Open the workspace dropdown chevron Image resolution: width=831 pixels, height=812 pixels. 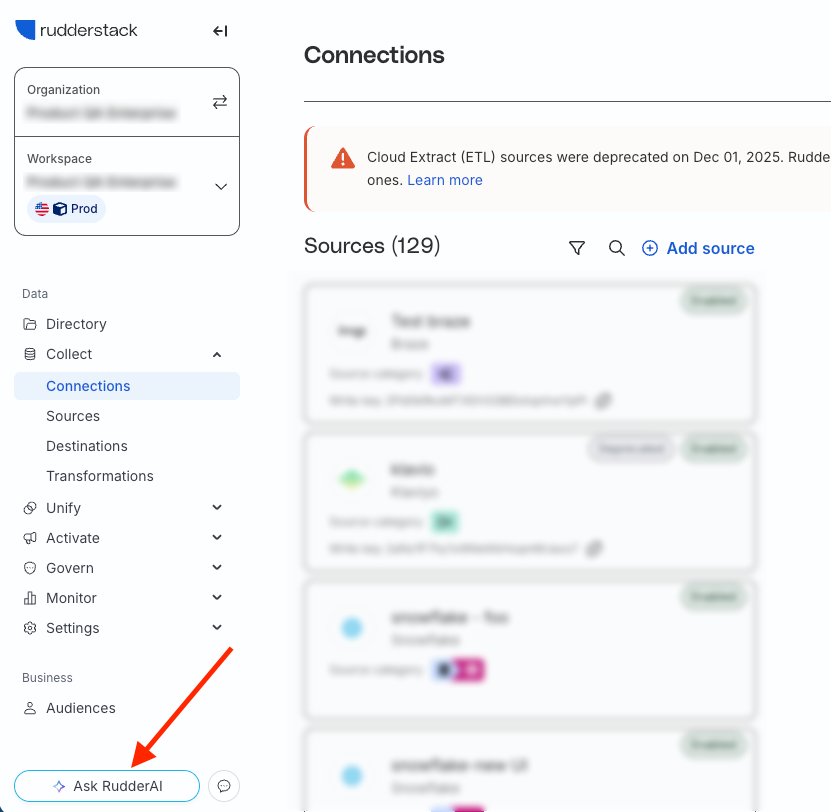[x=221, y=187]
